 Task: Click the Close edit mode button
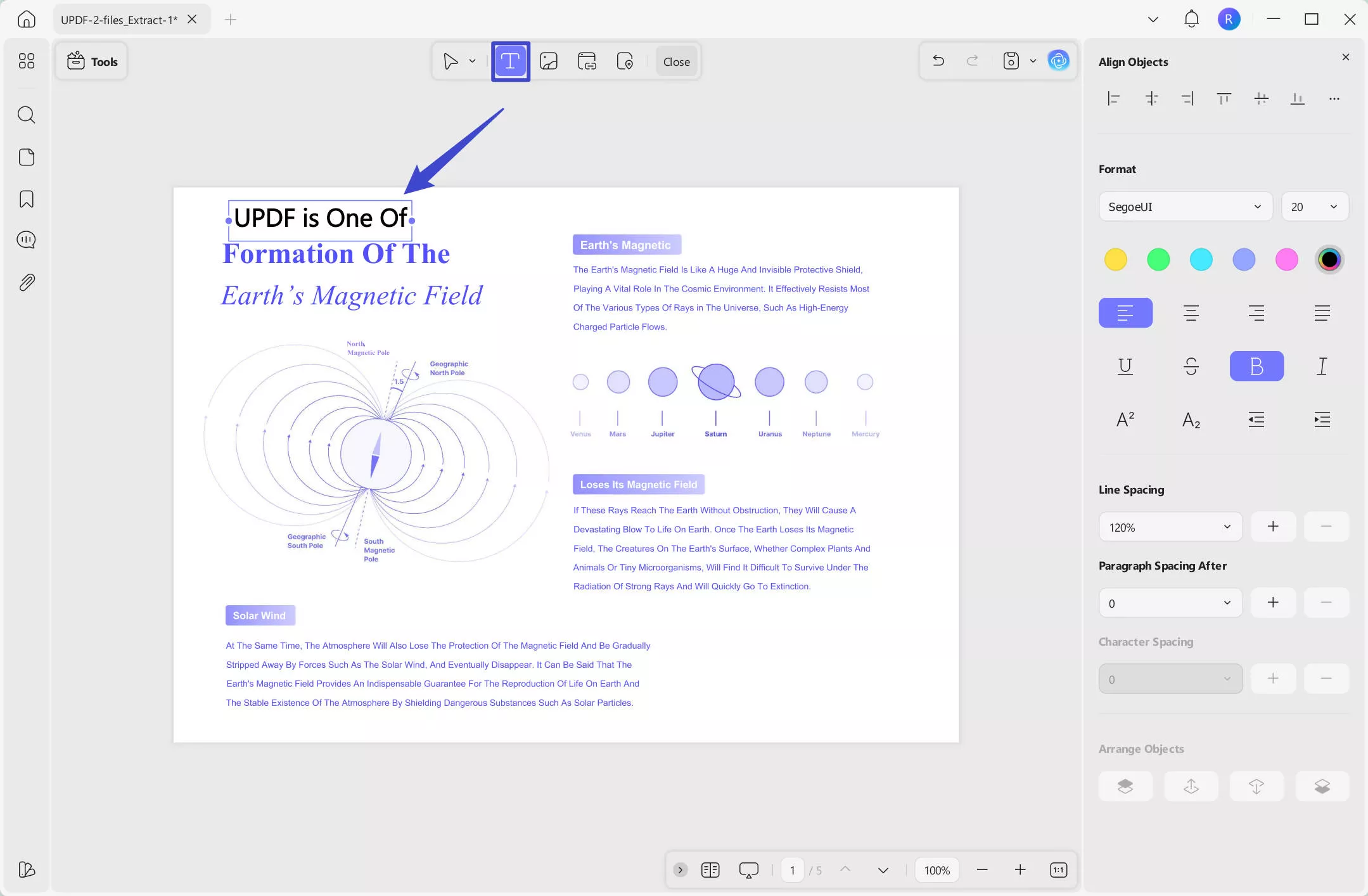[676, 61]
